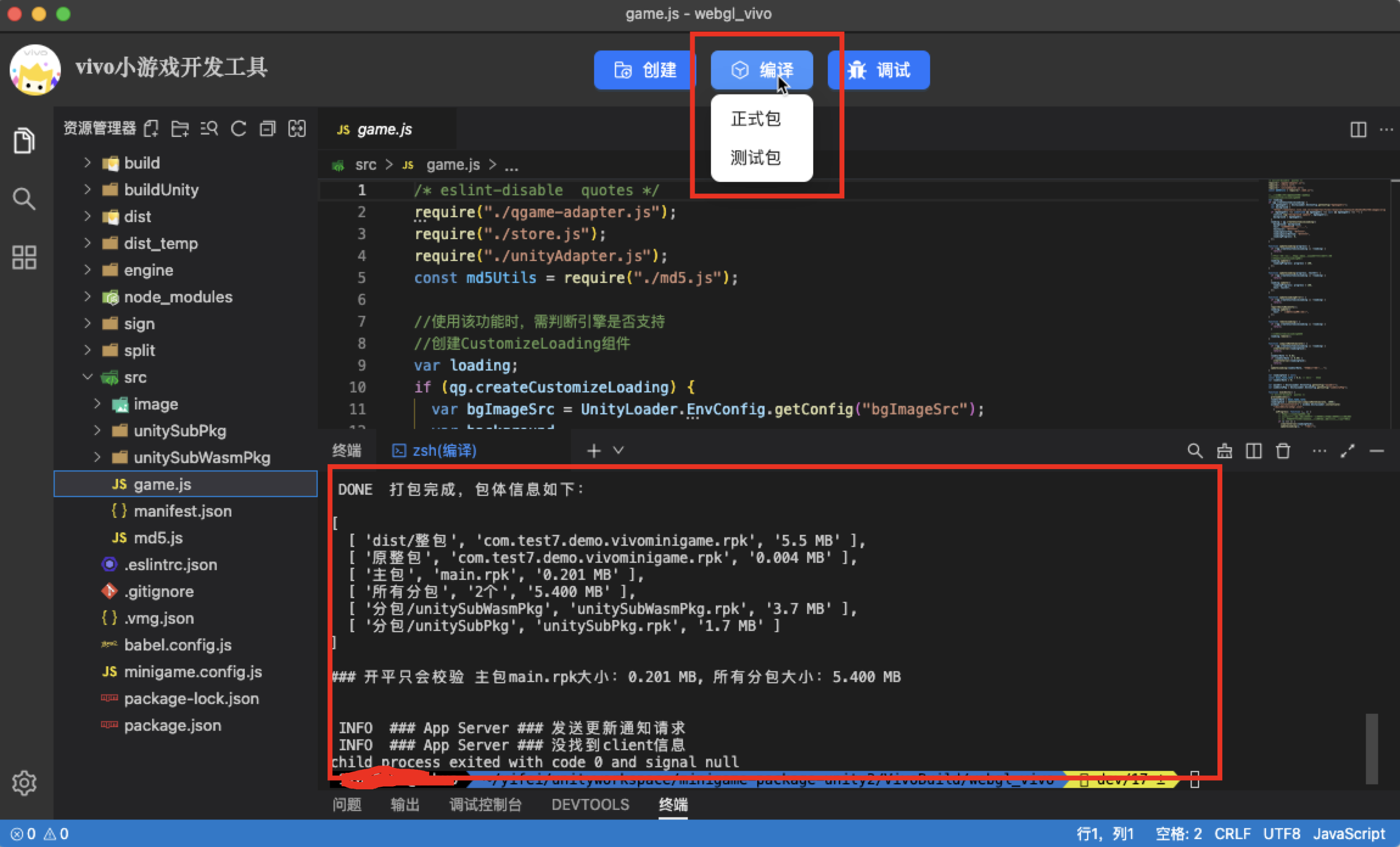Click the vivo mascot logo
Image resolution: width=1400 pixels, height=847 pixels.
(x=35, y=69)
